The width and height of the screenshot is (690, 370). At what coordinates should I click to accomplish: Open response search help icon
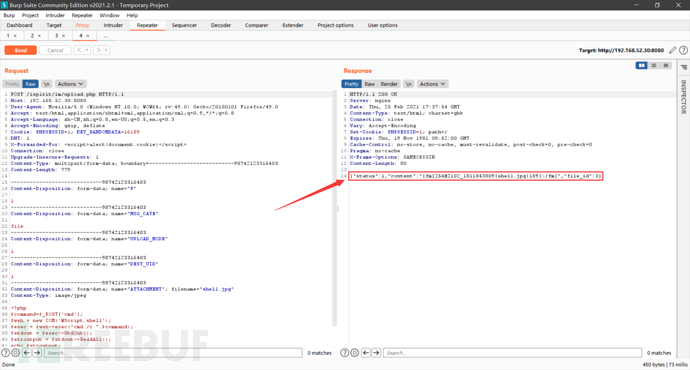click(345, 353)
